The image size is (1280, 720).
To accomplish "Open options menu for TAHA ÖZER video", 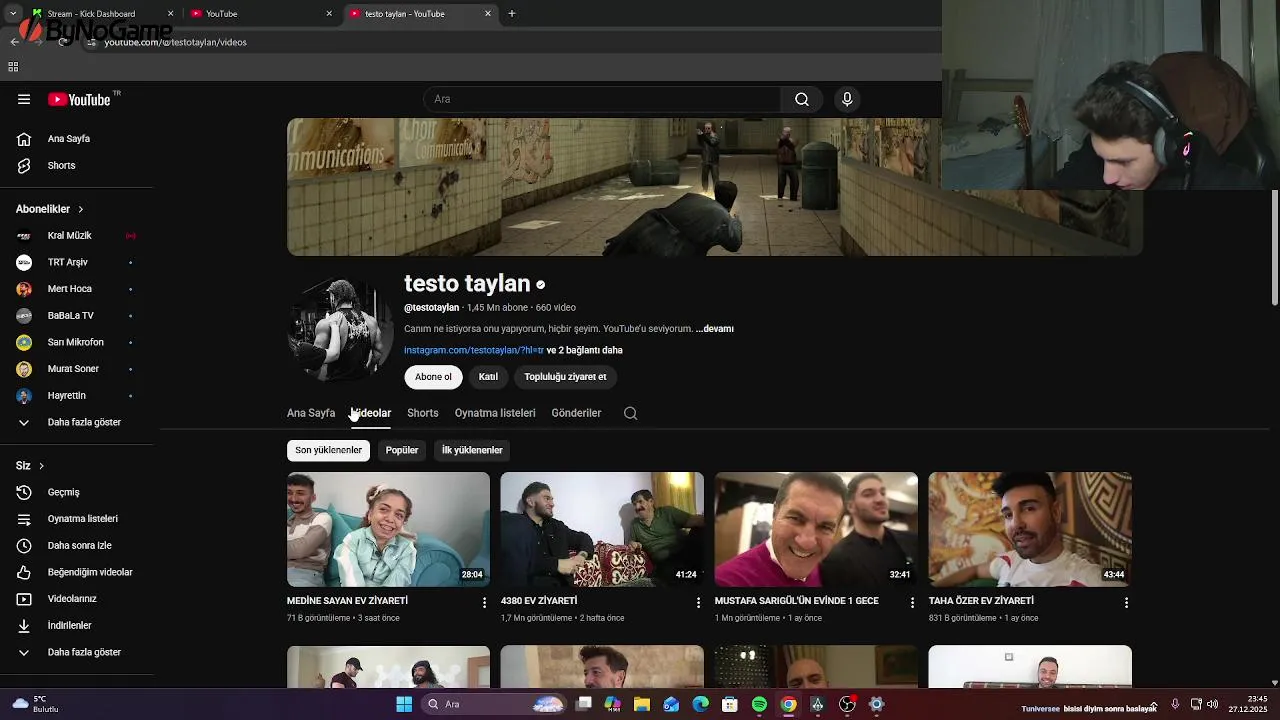I will point(1126,603).
